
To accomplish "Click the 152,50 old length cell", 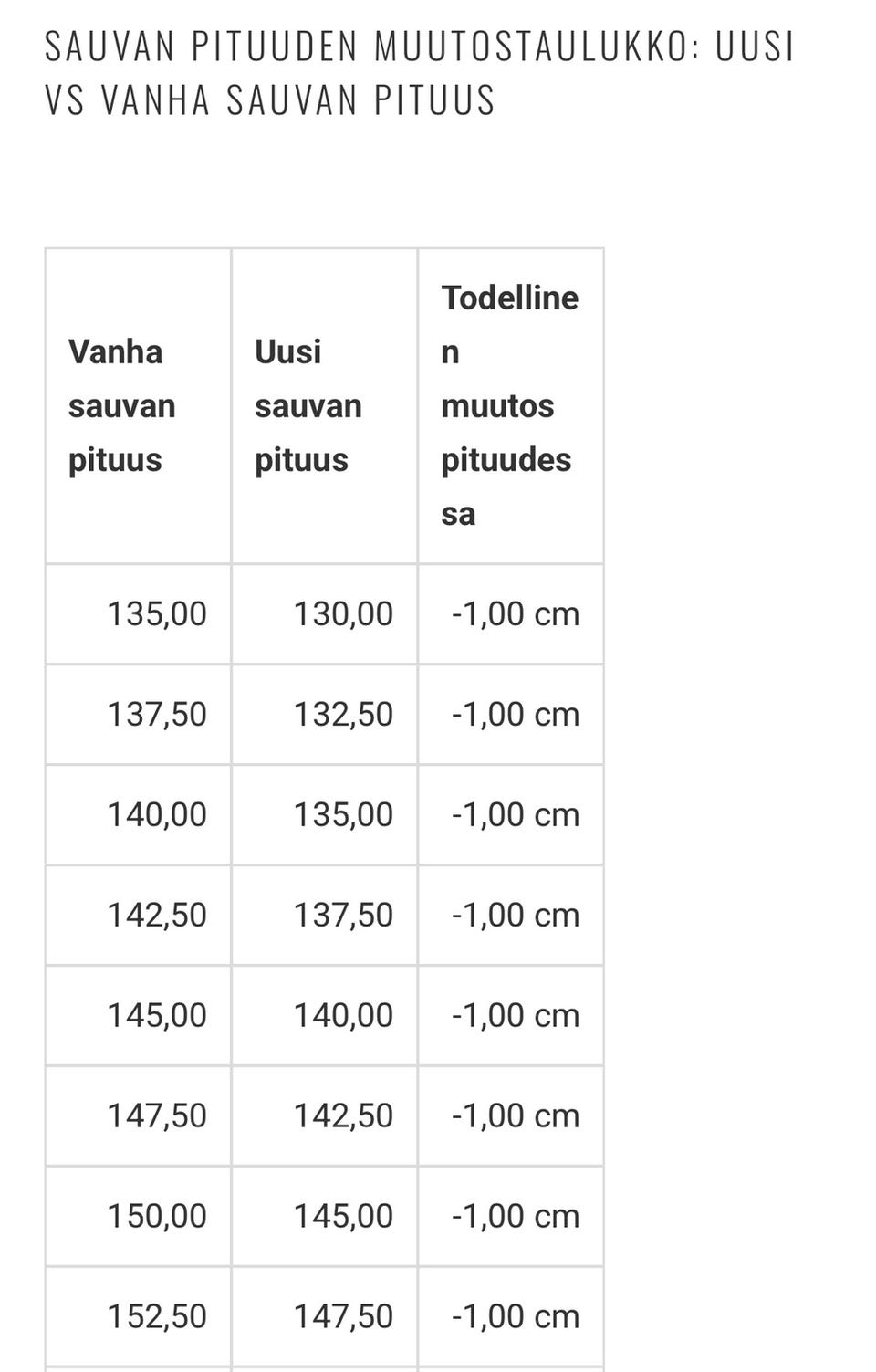I will 157,1316.
